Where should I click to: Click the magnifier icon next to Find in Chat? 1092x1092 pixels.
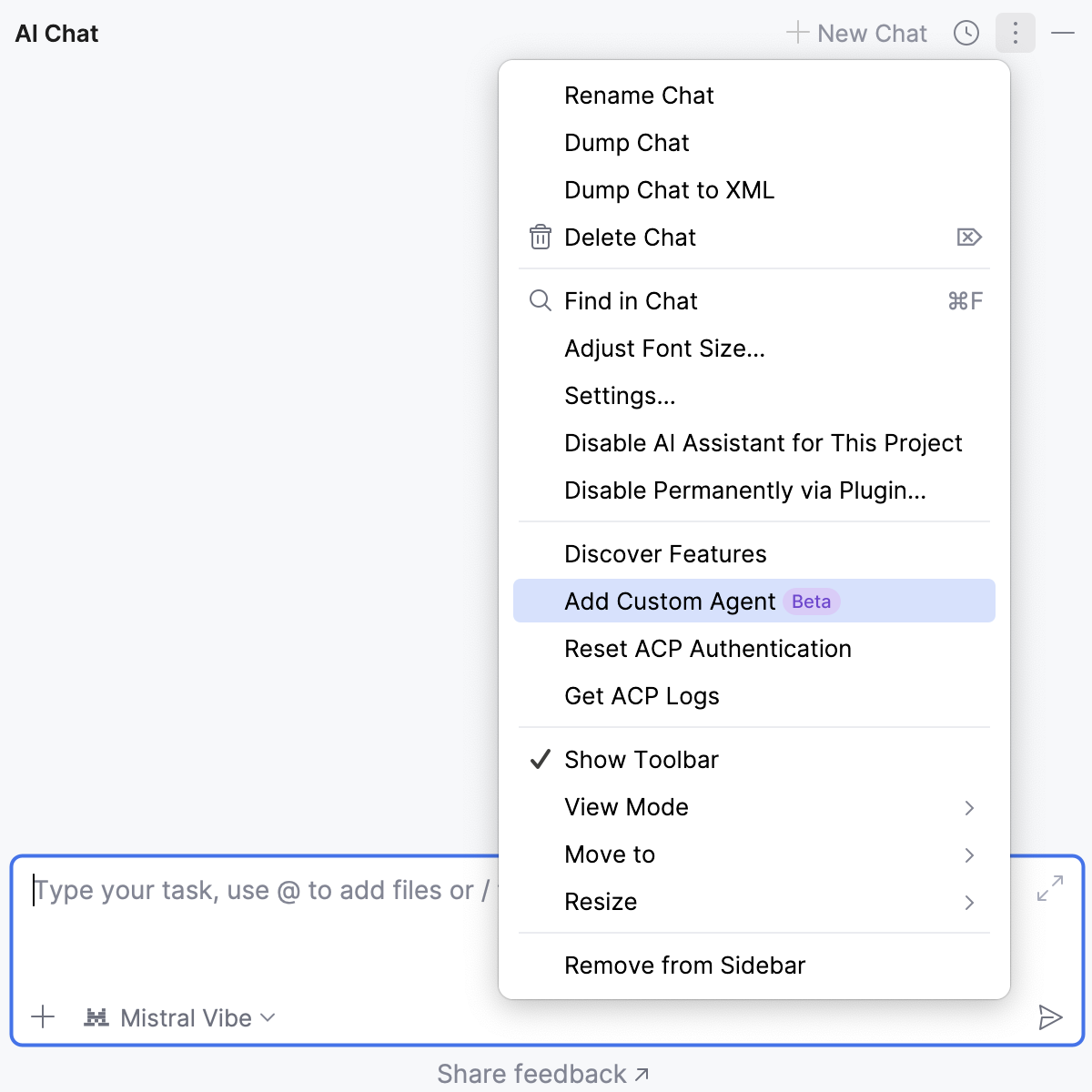[x=540, y=300]
